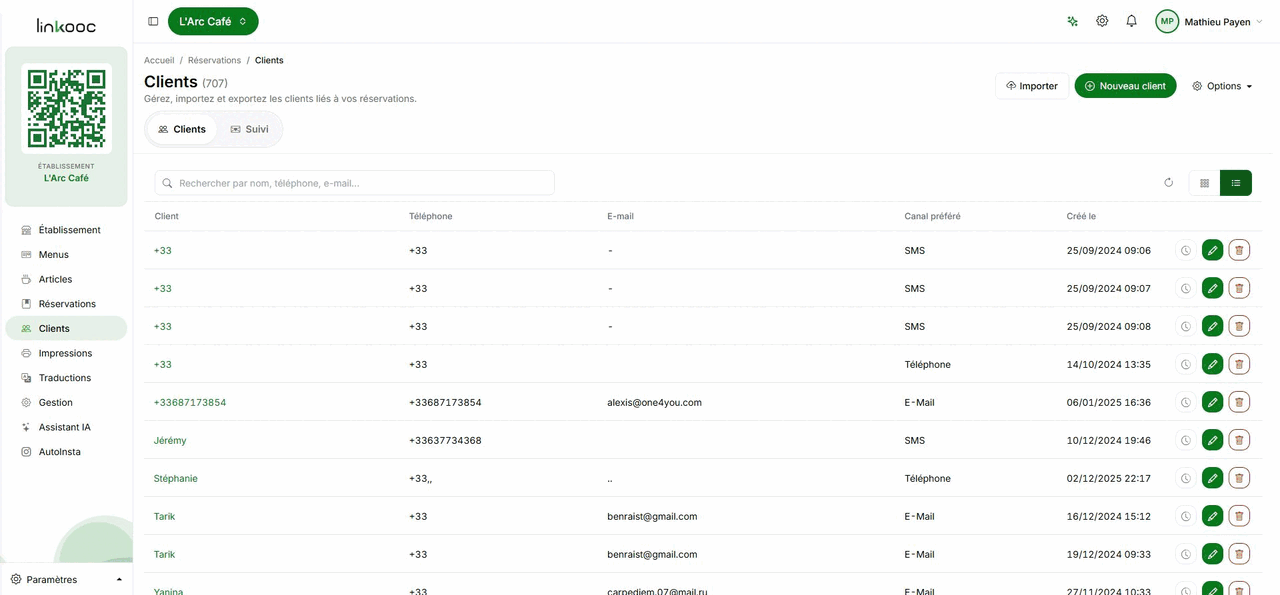The height and width of the screenshot is (595, 1280).
Task: Delete Tarik created 19/12/2024 09:33
Action: pyautogui.click(x=1239, y=555)
